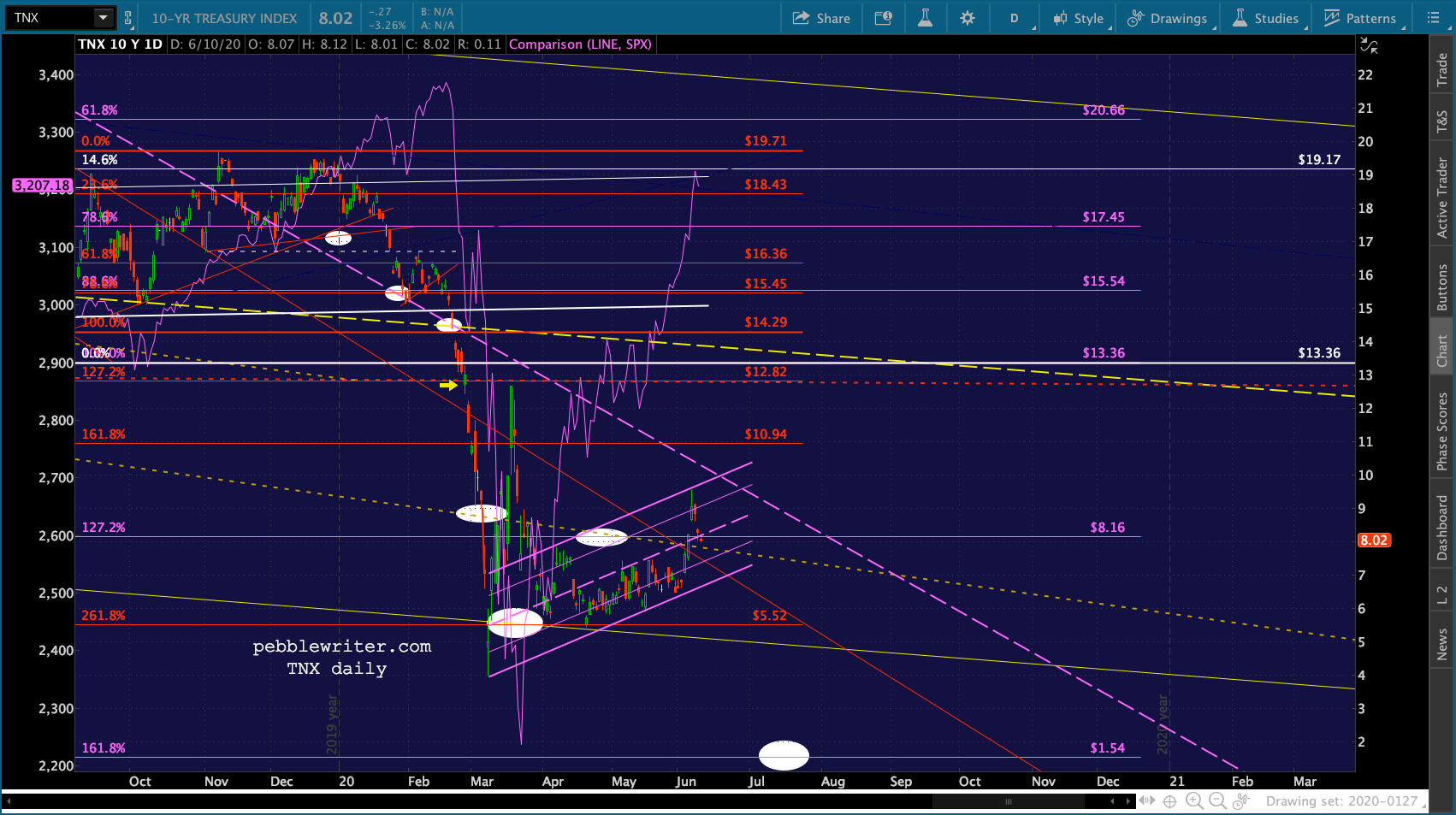Click the $5.52 Fibonacci level label

click(x=769, y=616)
